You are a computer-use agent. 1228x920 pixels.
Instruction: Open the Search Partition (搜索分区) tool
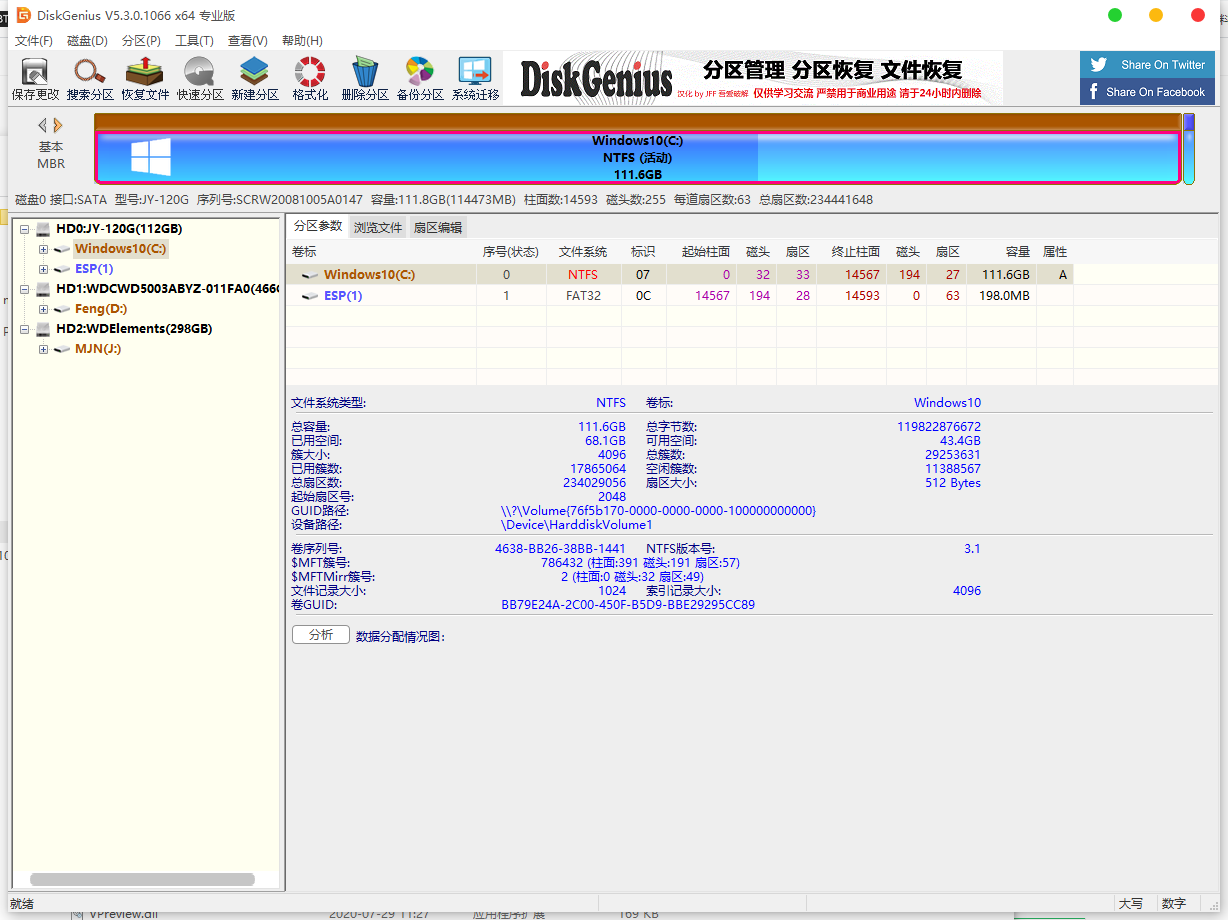click(x=90, y=79)
